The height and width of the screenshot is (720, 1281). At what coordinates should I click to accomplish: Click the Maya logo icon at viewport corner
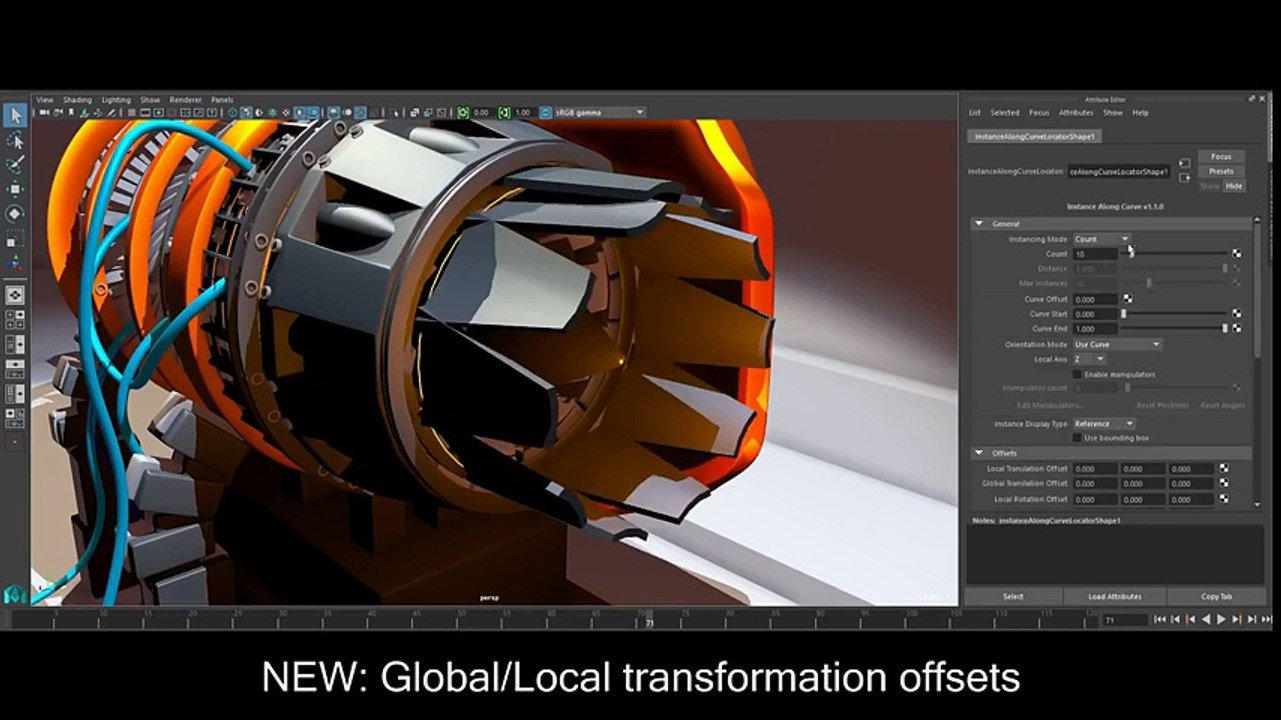tap(14, 593)
